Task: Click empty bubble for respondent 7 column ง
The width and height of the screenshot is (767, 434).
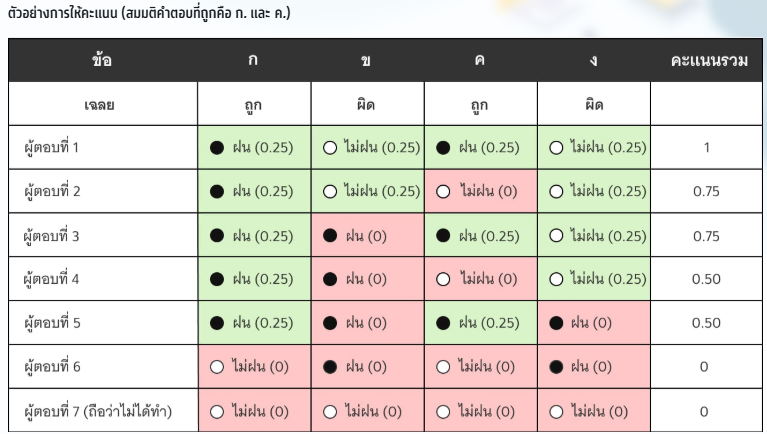Action: tap(556, 411)
